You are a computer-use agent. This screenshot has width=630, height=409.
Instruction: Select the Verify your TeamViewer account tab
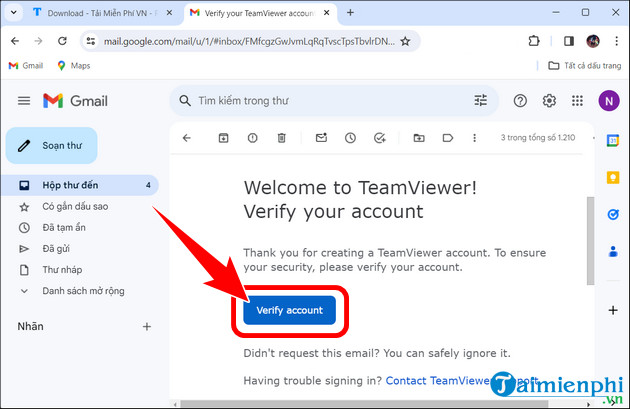pyautogui.click(x=259, y=13)
